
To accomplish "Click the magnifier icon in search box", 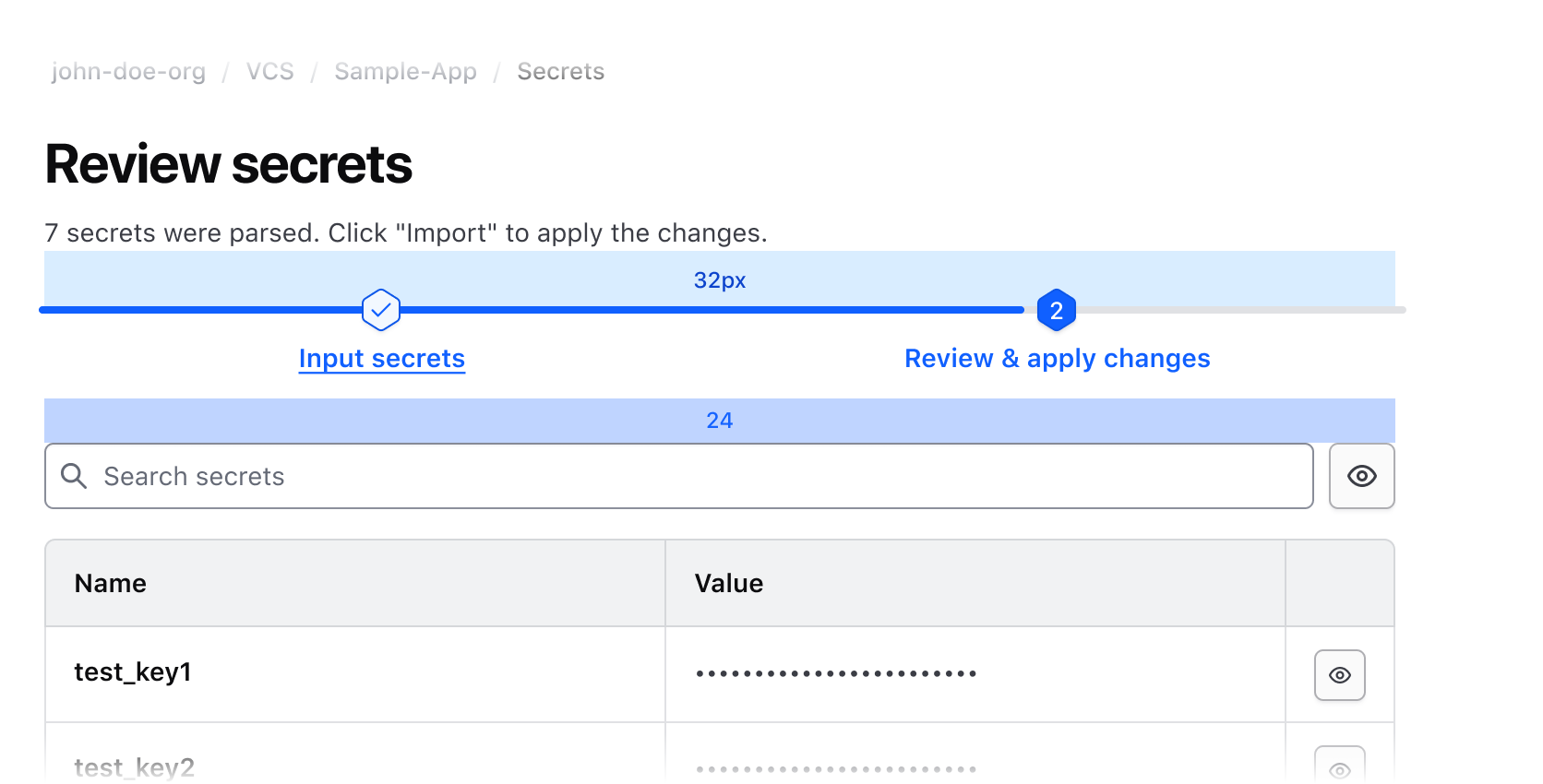I will [74, 476].
